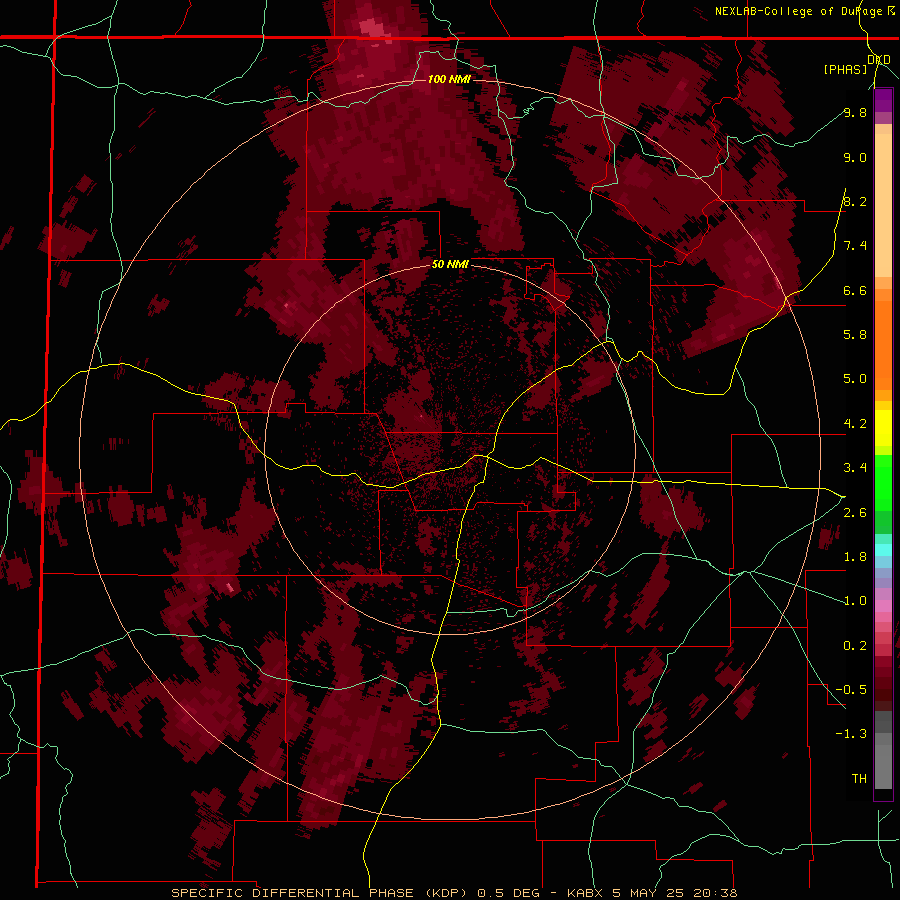Select the 7.4 value on the scale
The image size is (900, 900).
[855, 246]
